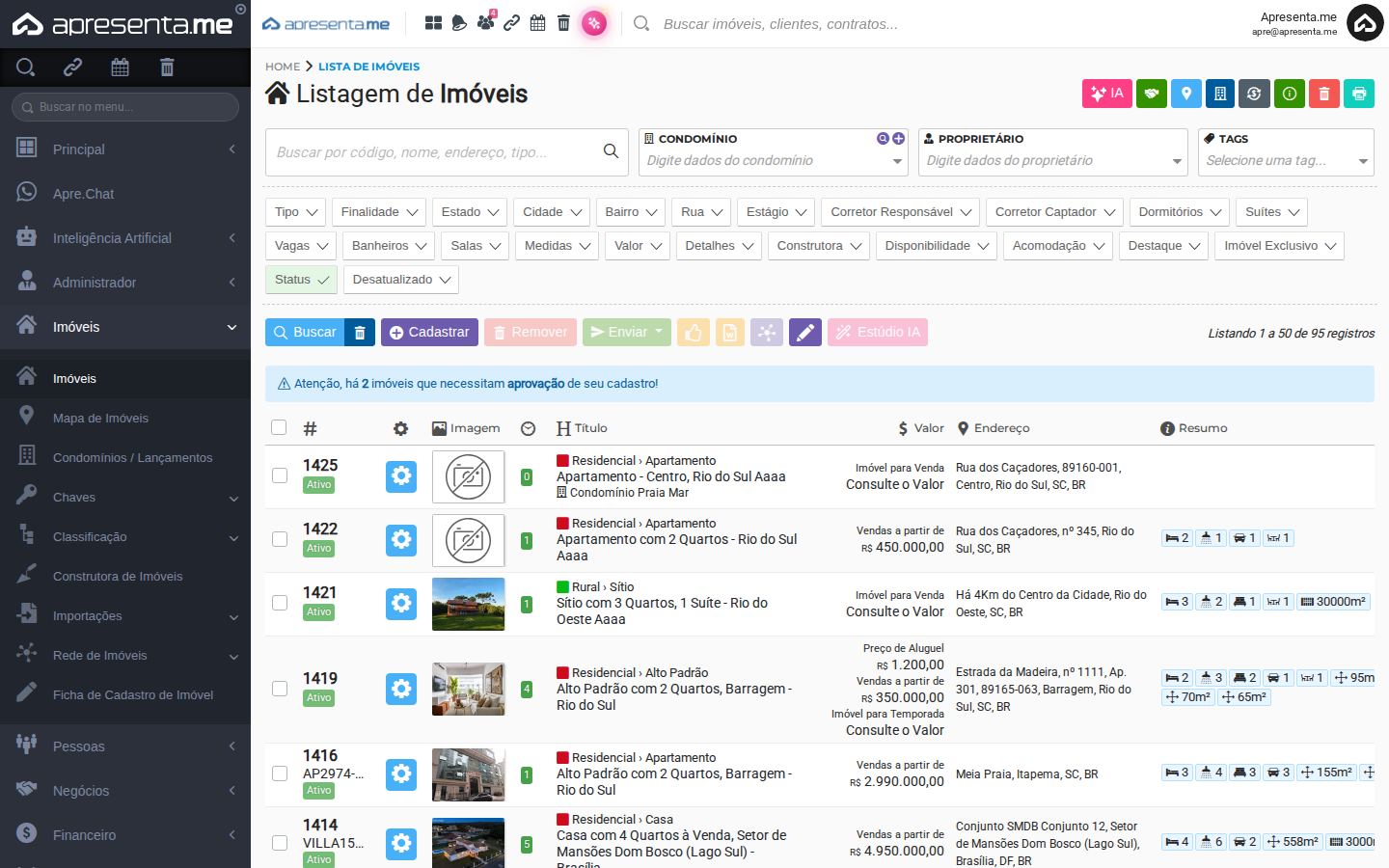Open the Tags select dropdown
Screen dimensions: 1389x868
tap(1286, 152)
